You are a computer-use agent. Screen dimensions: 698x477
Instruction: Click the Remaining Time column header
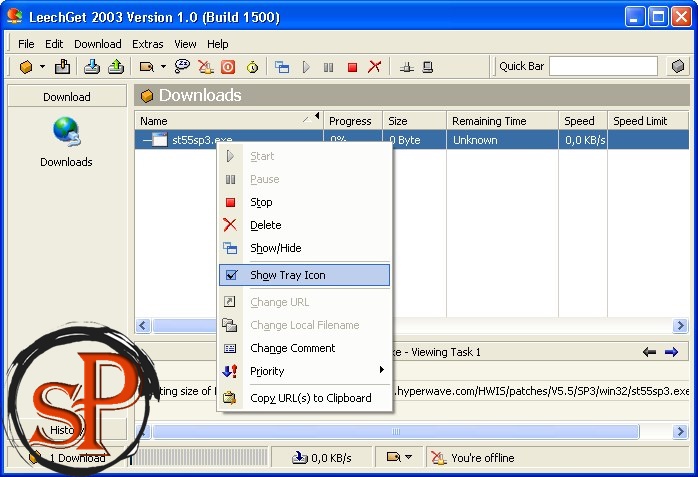point(501,121)
